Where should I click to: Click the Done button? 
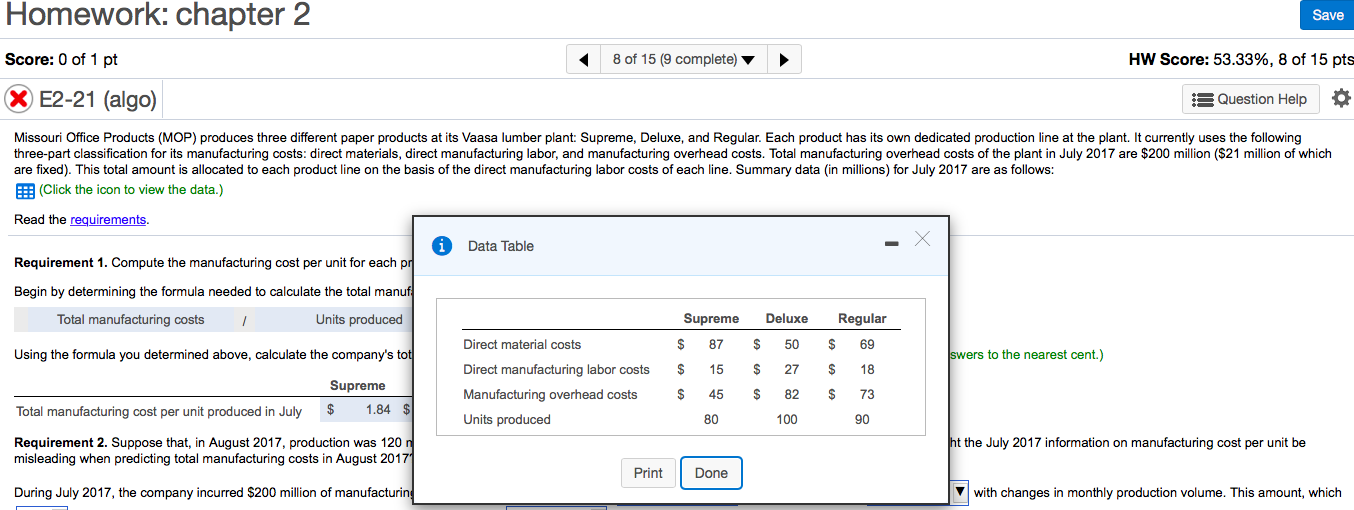point(711,473)
